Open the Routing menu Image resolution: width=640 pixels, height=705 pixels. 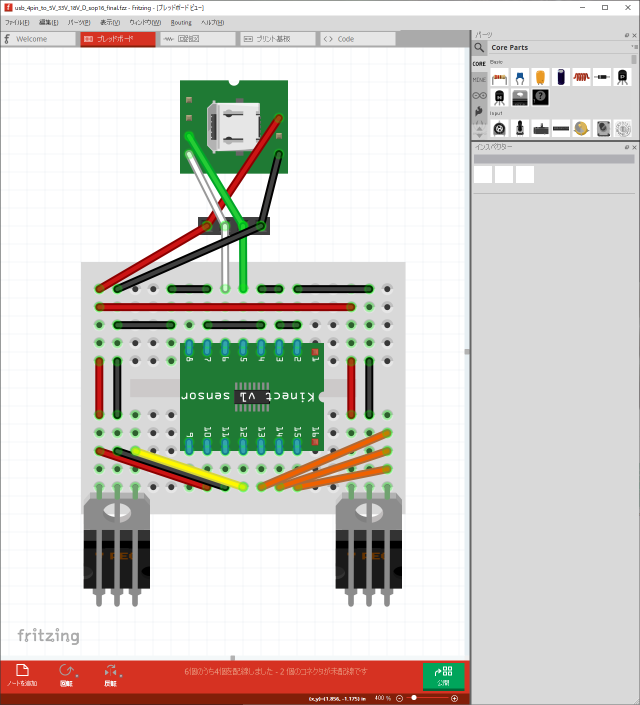point(181,22)
